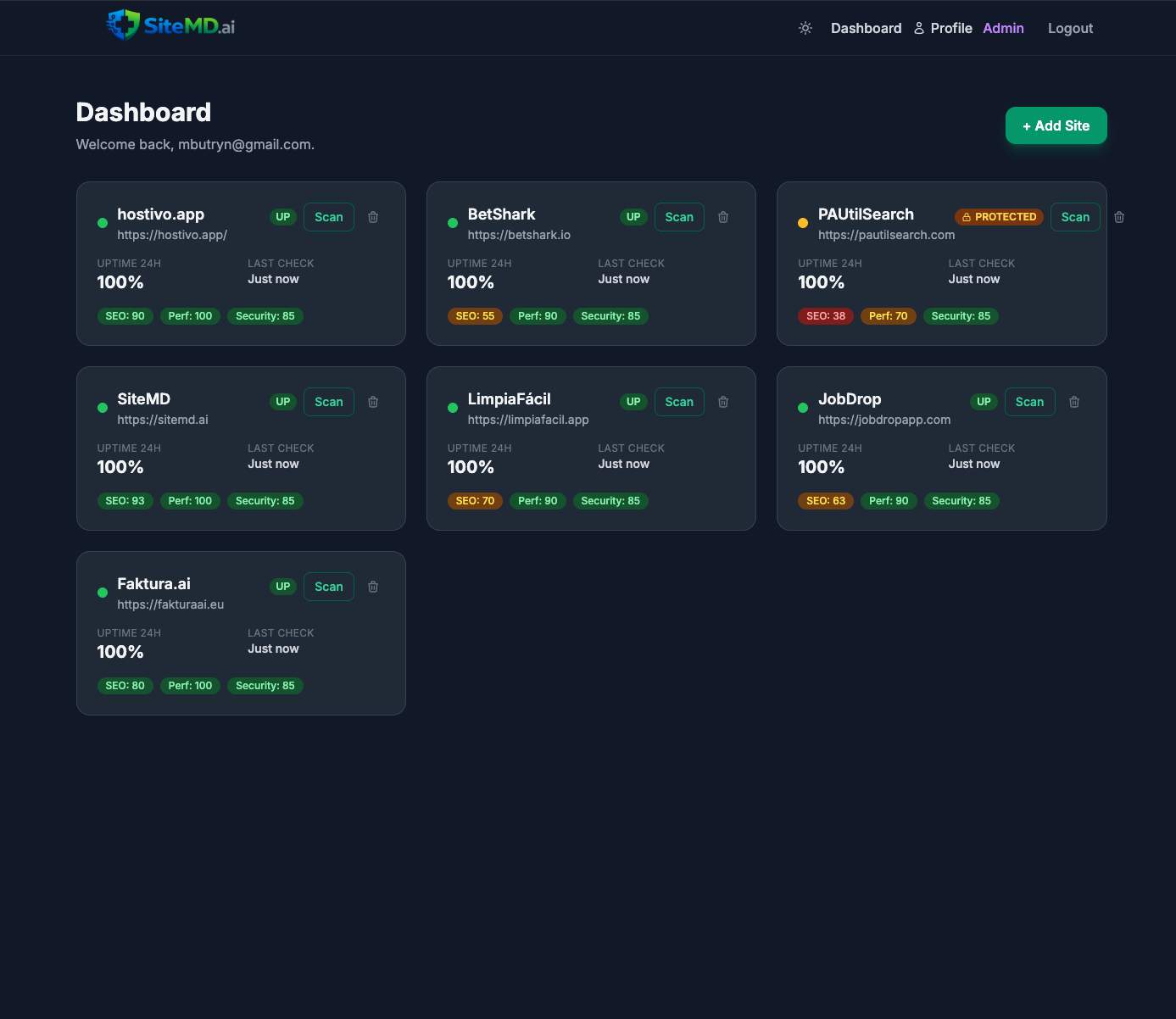Scan the hostivo.app site
This screenshot has width=1176, height=1019.
[329, 217]
